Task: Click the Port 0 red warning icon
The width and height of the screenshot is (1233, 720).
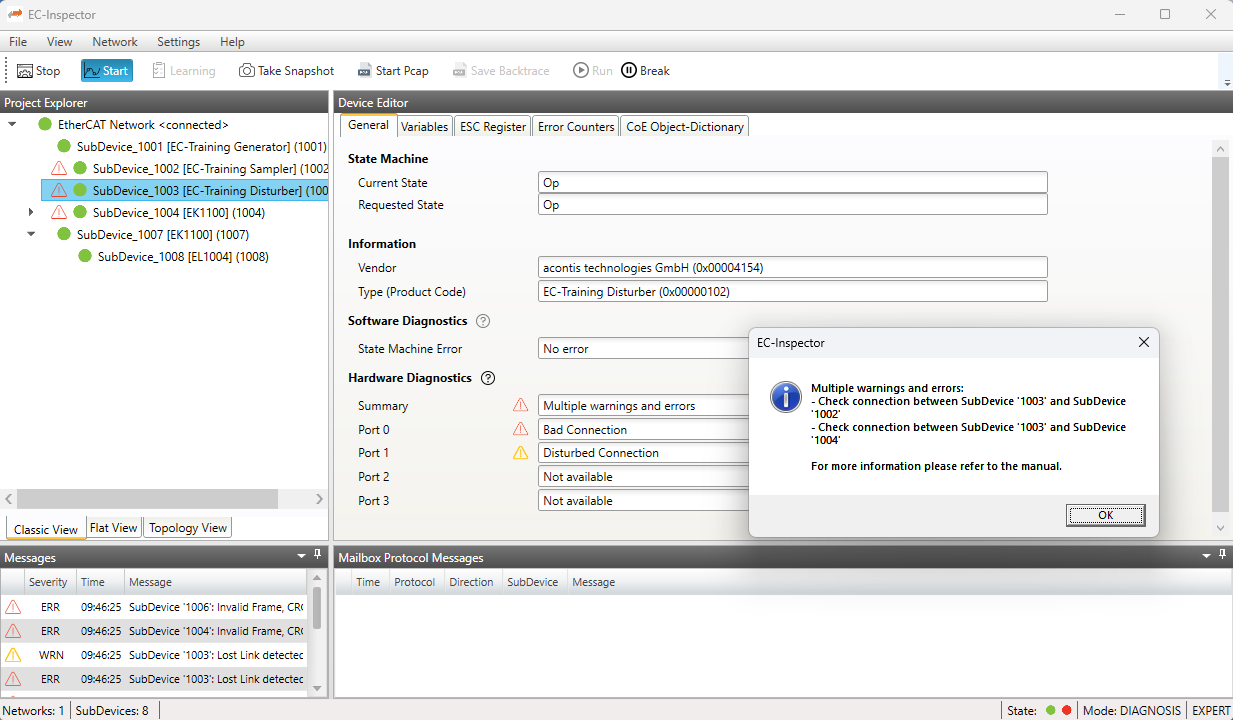Action: [x=520, y=429]
